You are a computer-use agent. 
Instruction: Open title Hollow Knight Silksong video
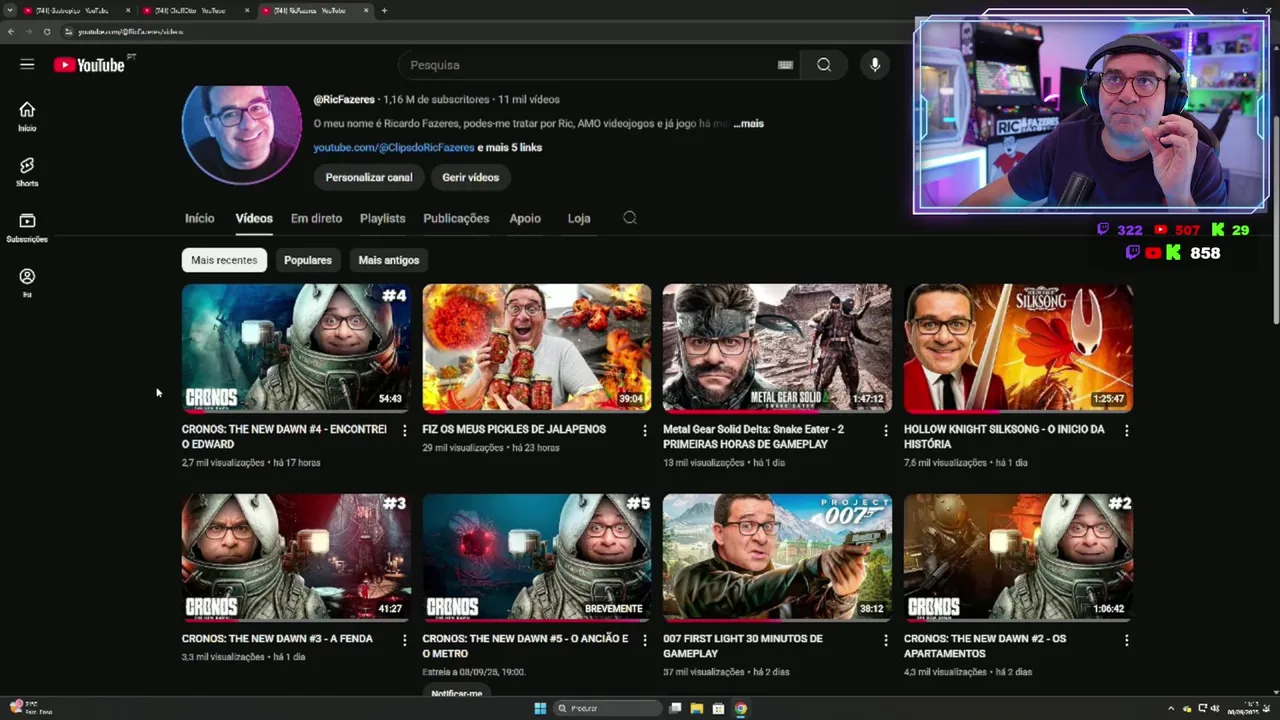coord(1004,436)
